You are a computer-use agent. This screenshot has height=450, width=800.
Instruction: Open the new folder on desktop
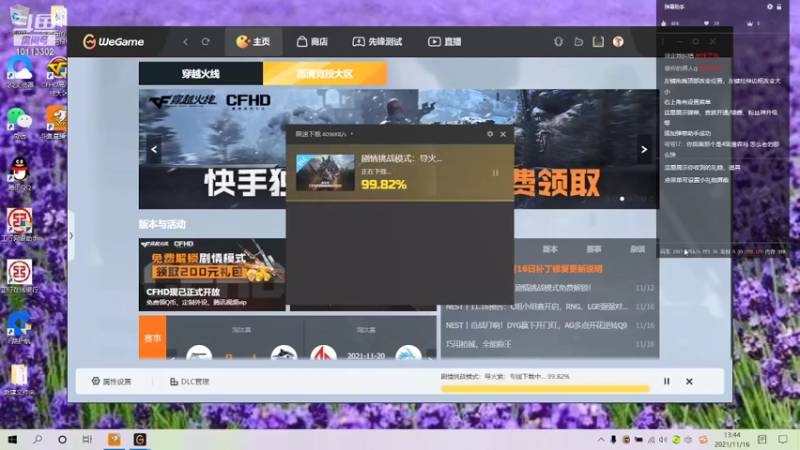click(x=19, y=380)
